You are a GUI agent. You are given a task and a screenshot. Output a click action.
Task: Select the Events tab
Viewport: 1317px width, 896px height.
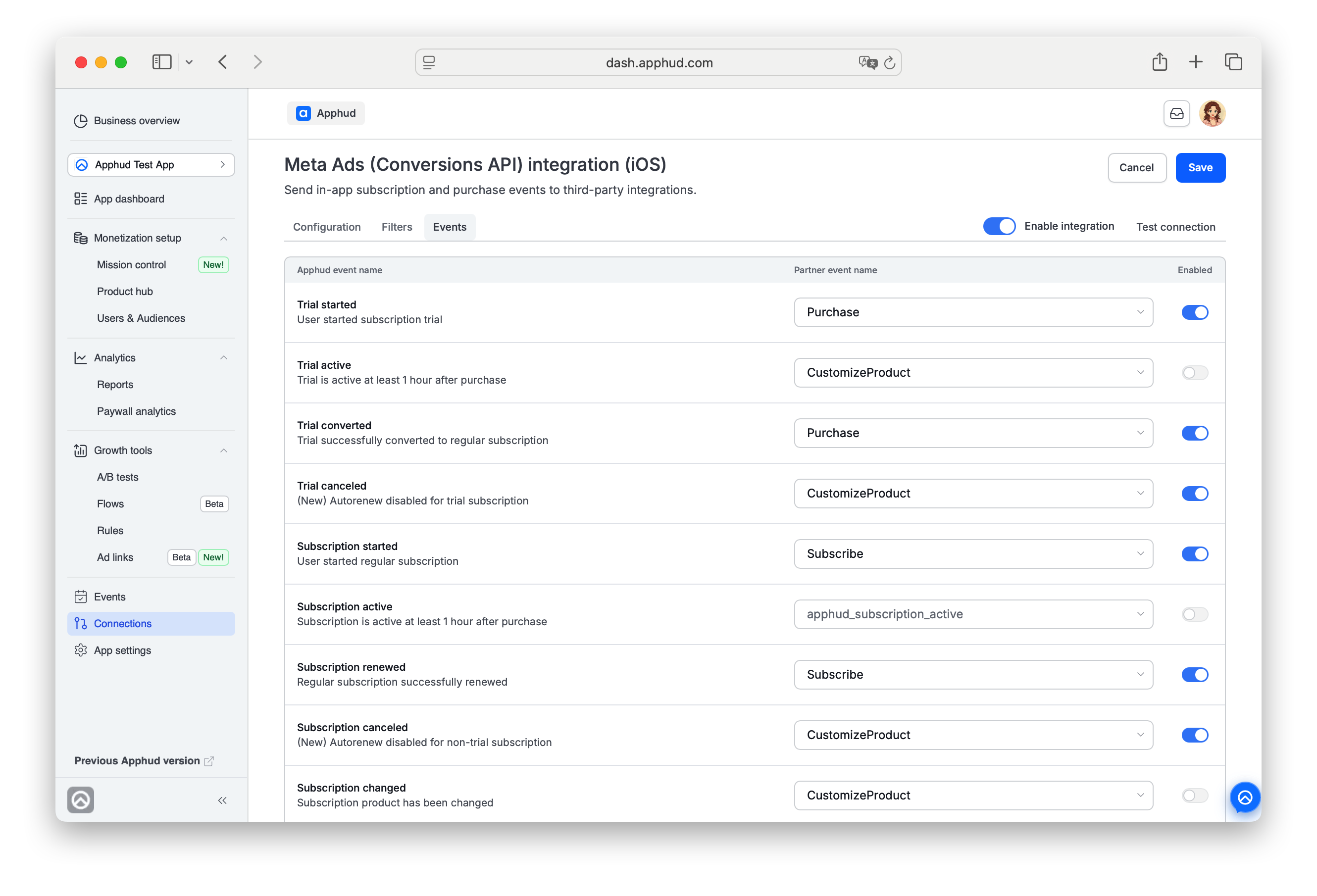tap(450, 227)
